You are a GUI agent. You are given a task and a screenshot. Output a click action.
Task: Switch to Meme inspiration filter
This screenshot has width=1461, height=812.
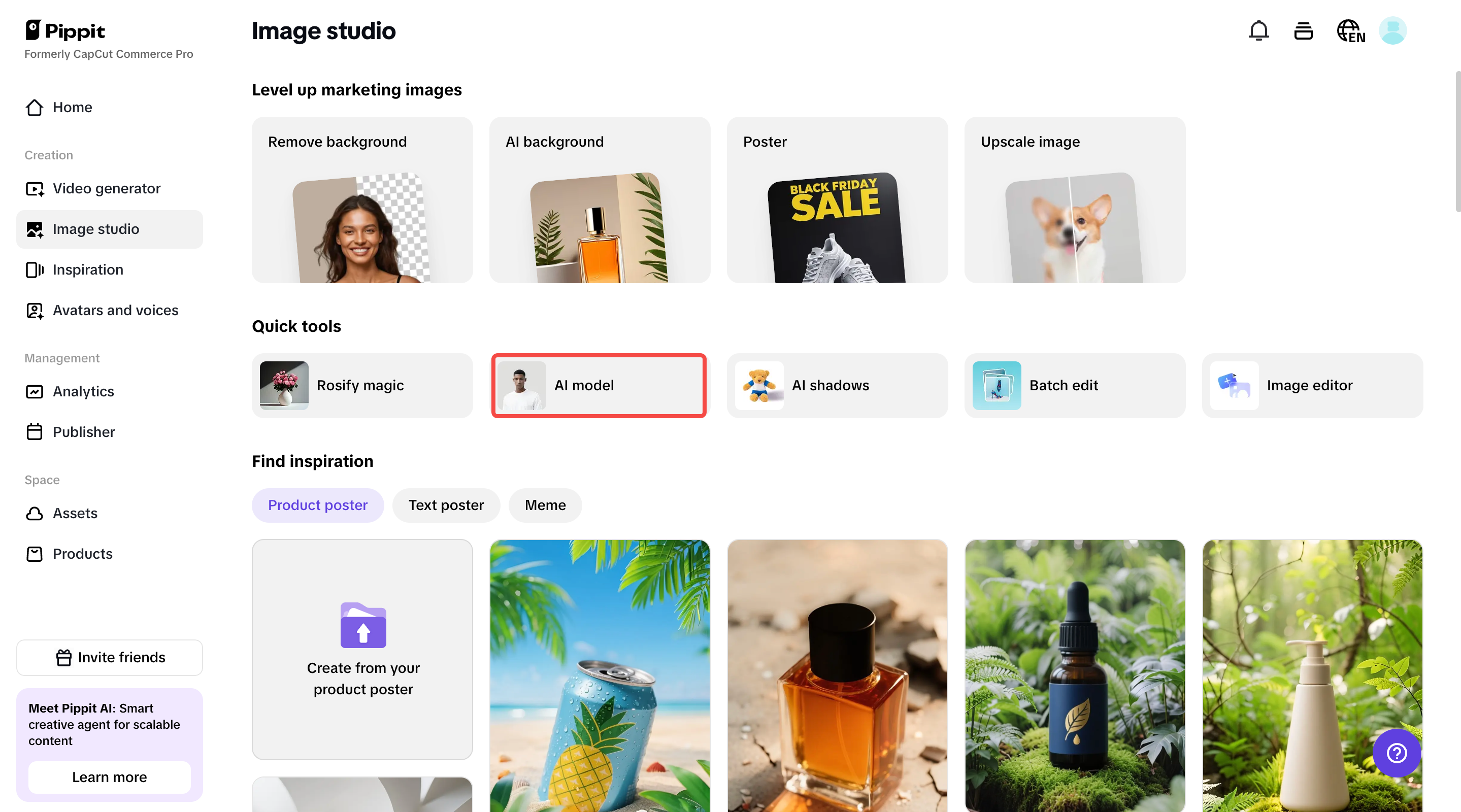click(545, 505)
